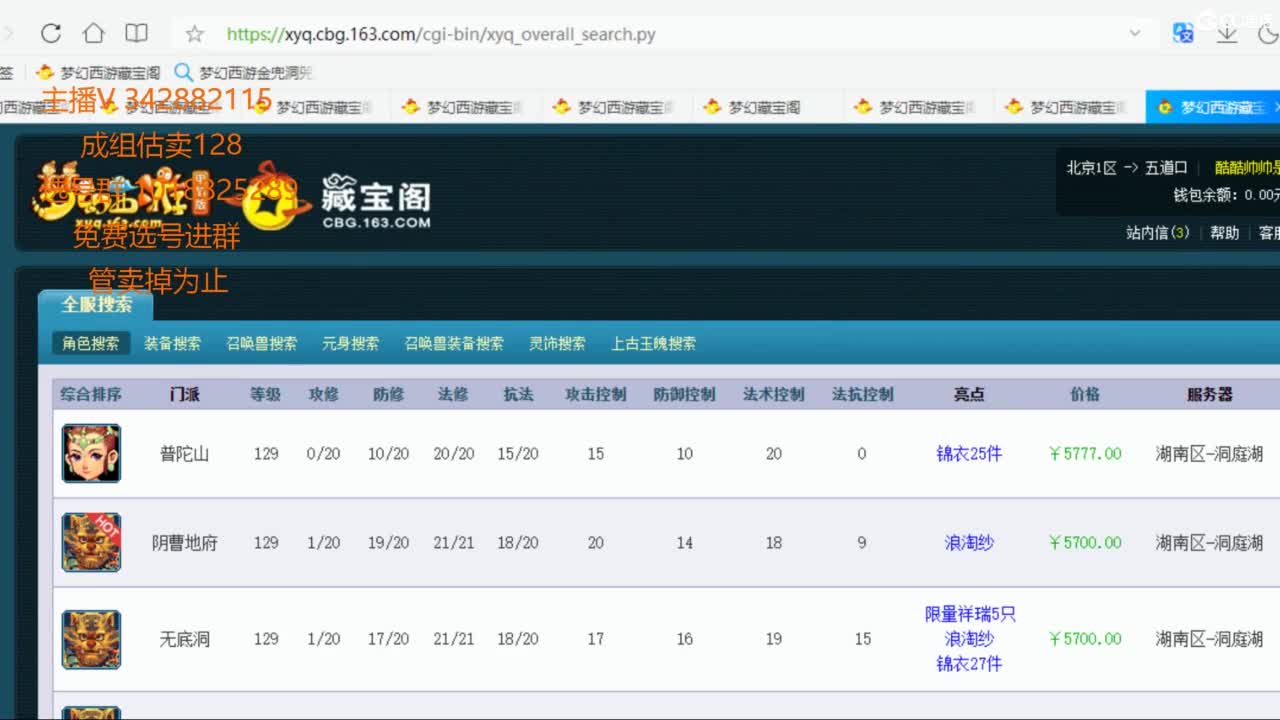Sort by the 法修 column header
This screenshot has width=1280, height=720.
(x=453, y=394)
